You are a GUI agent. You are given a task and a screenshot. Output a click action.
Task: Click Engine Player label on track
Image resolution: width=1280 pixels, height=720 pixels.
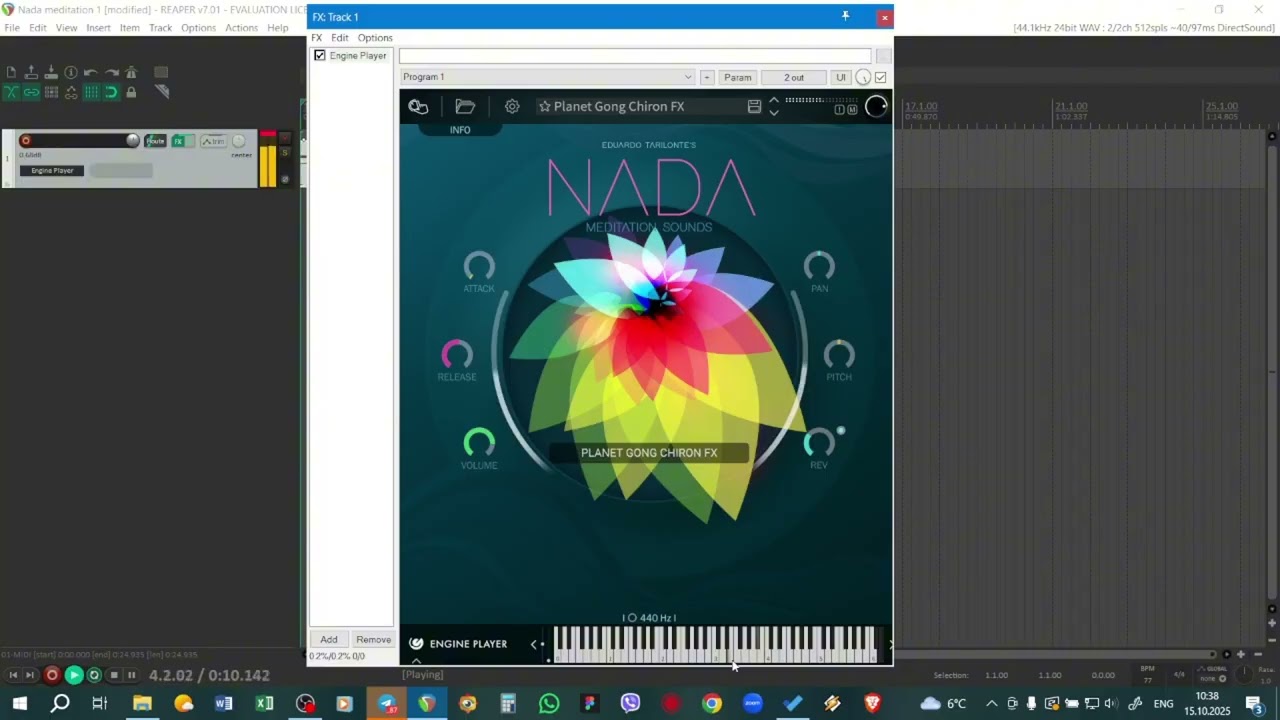(x=52, y=170)
